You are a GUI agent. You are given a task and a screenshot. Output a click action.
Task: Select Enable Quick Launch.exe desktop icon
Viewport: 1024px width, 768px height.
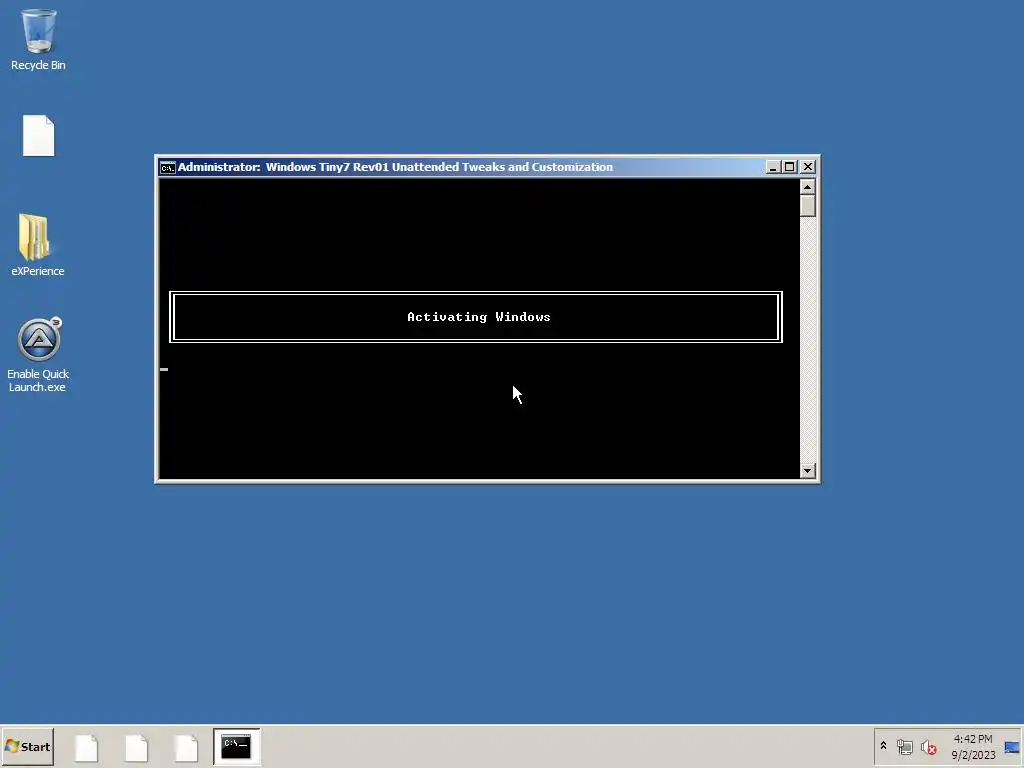click(x=38, y=355)
